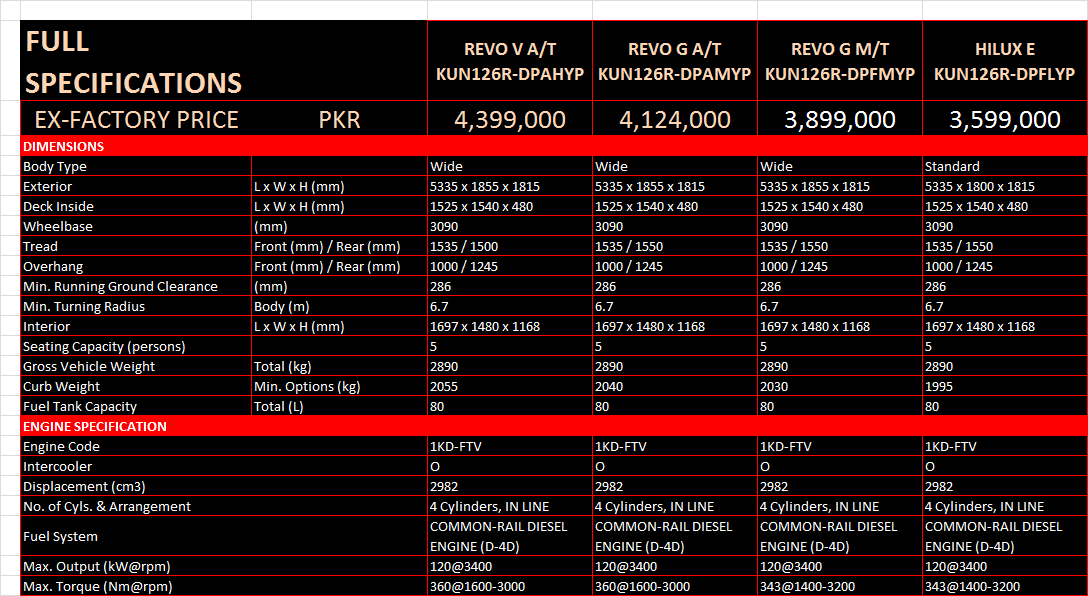Viewport: 1088px width, 596px height.
Task: Select the REVO V COMMON-RAIL DIESEL ENGINE cell
Action: point(510,536)
